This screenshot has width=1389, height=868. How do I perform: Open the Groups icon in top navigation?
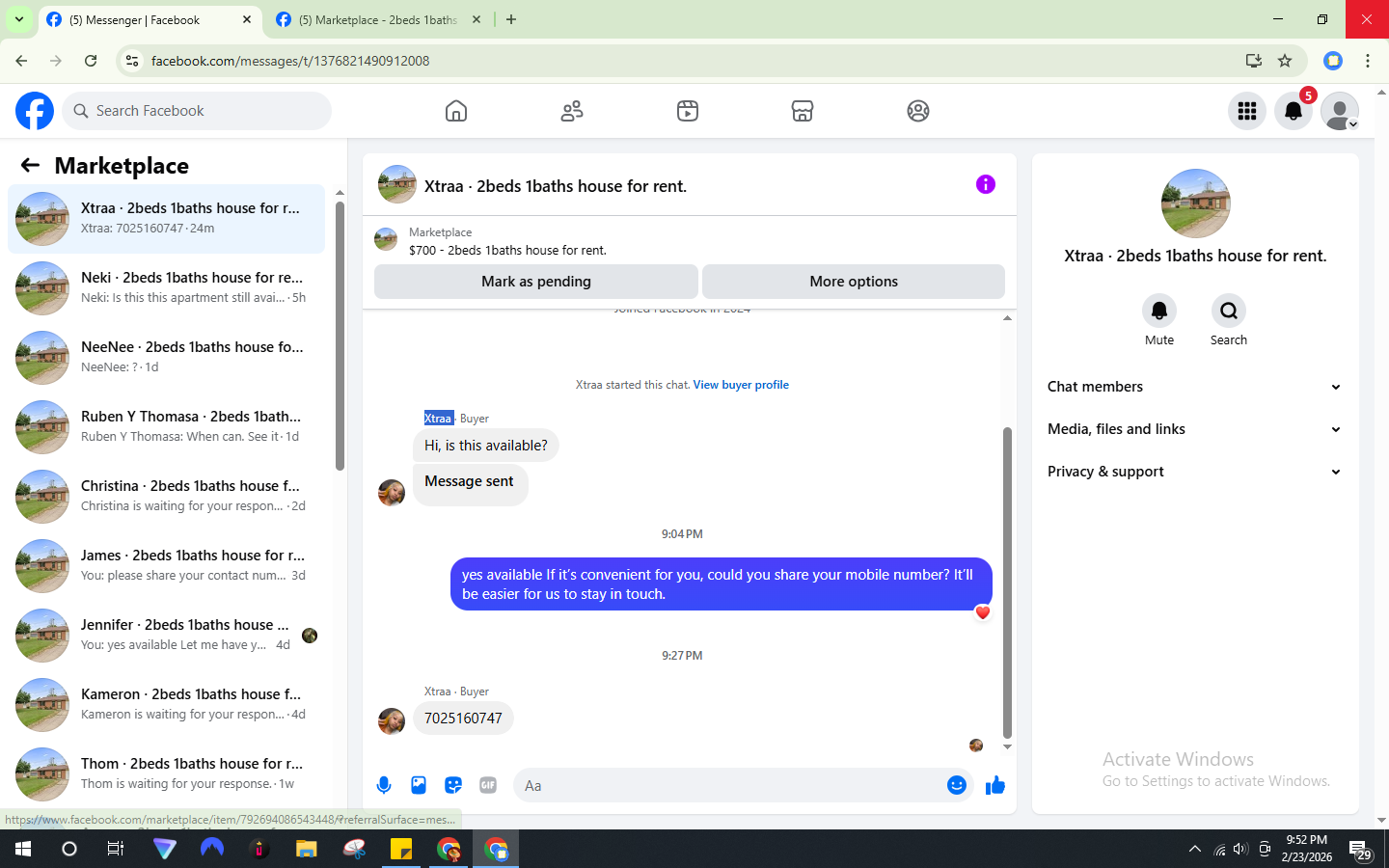point(918,111)
